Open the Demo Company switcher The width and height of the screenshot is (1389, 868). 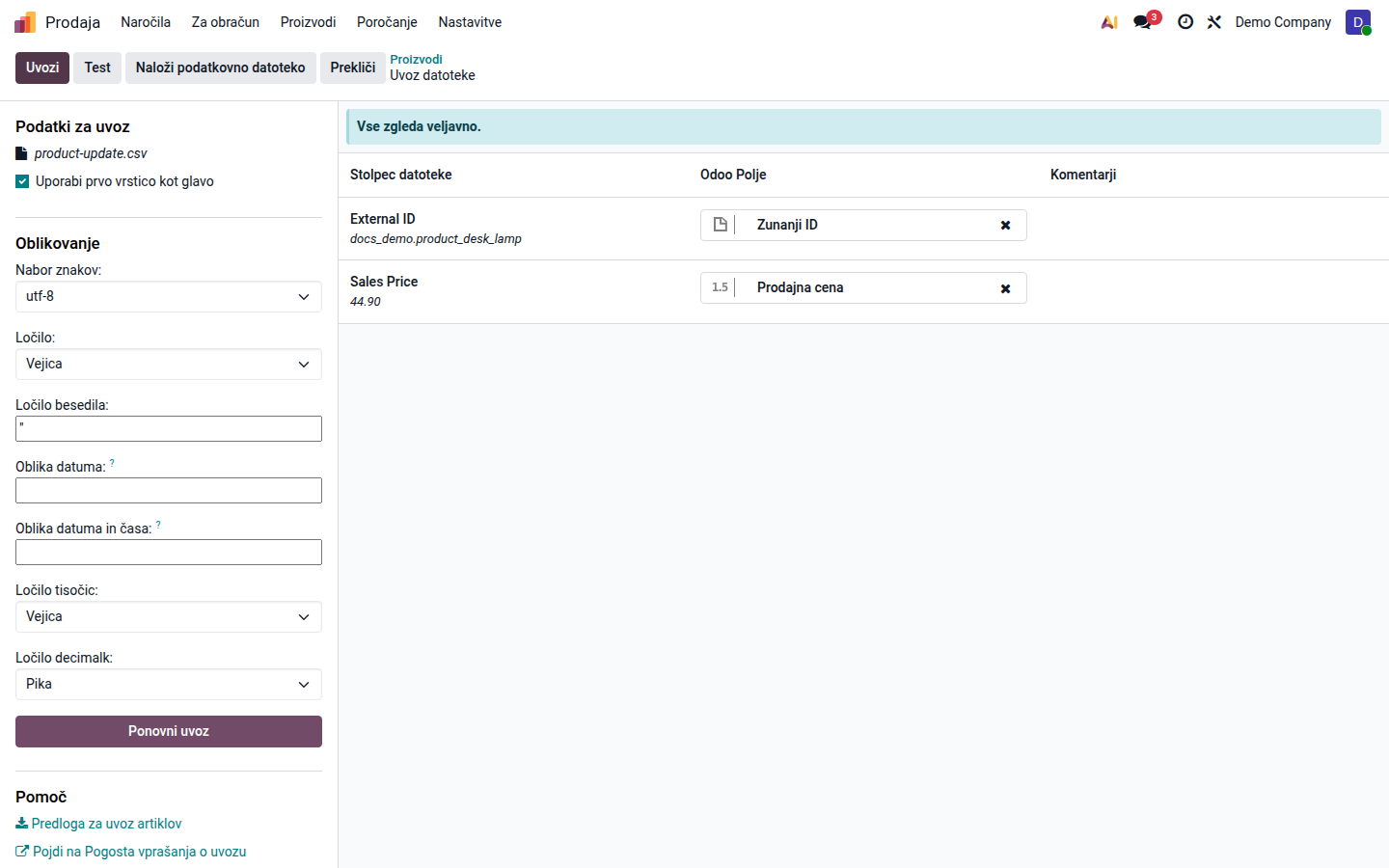(x=1283, y=22)
